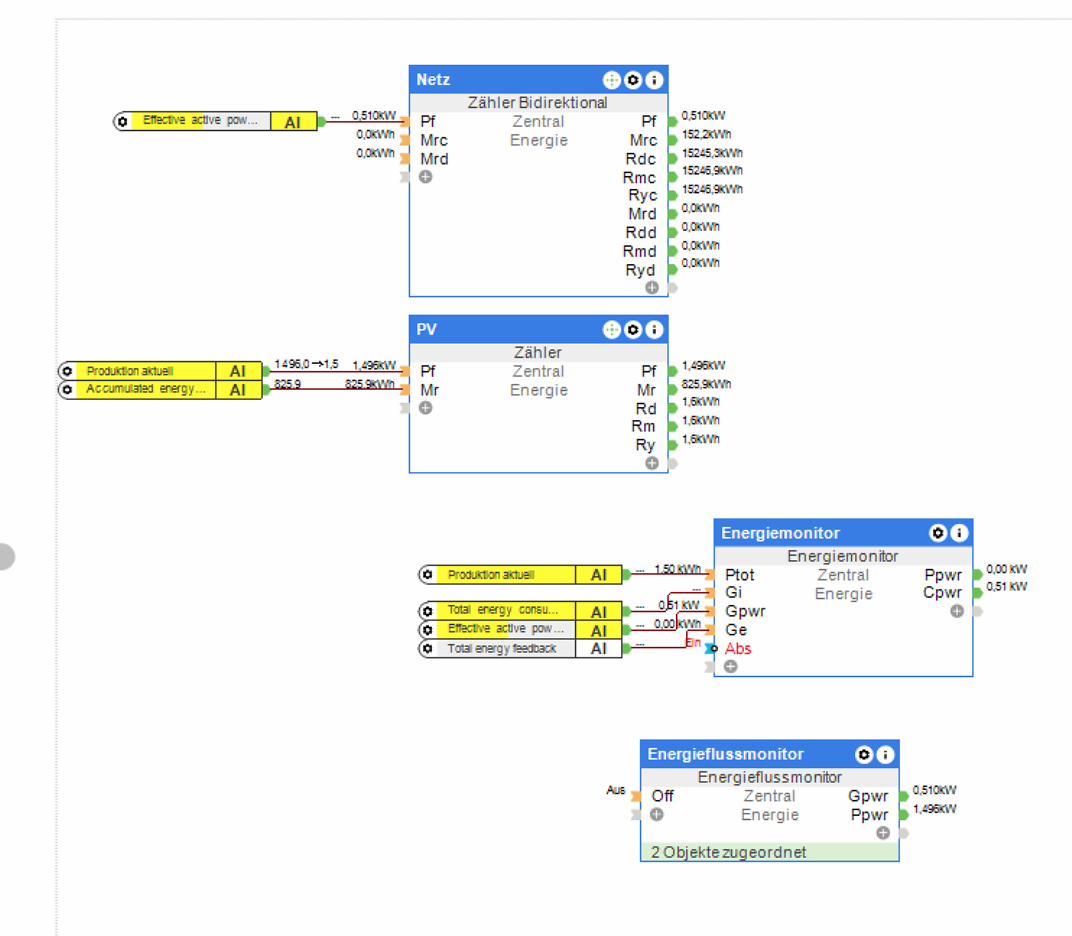This screenshot has height=936, width=1072.
Task: Click the Zähler Bidirektional subtitle
Action: [537, 103]
